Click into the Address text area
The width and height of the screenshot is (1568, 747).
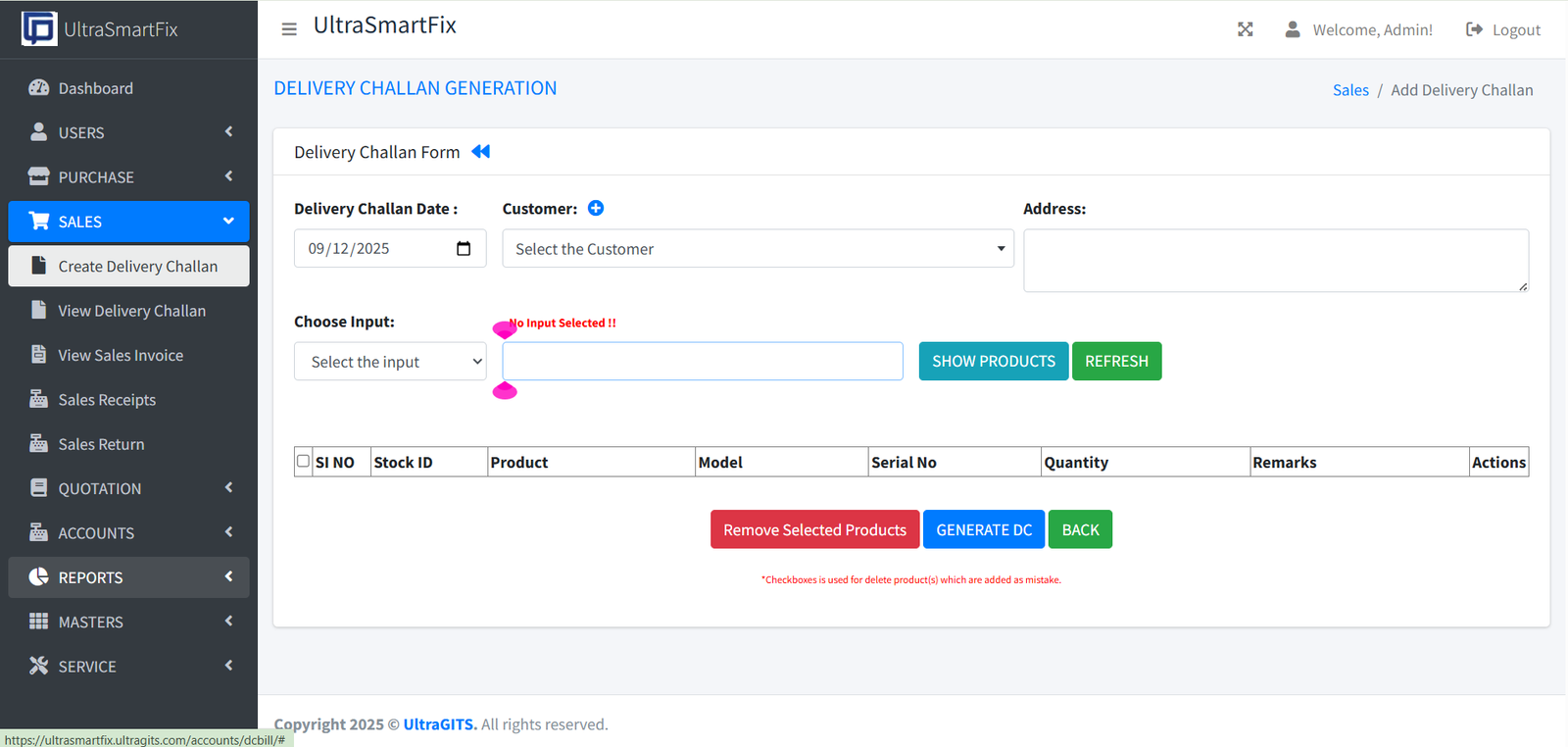(1276, 261)
